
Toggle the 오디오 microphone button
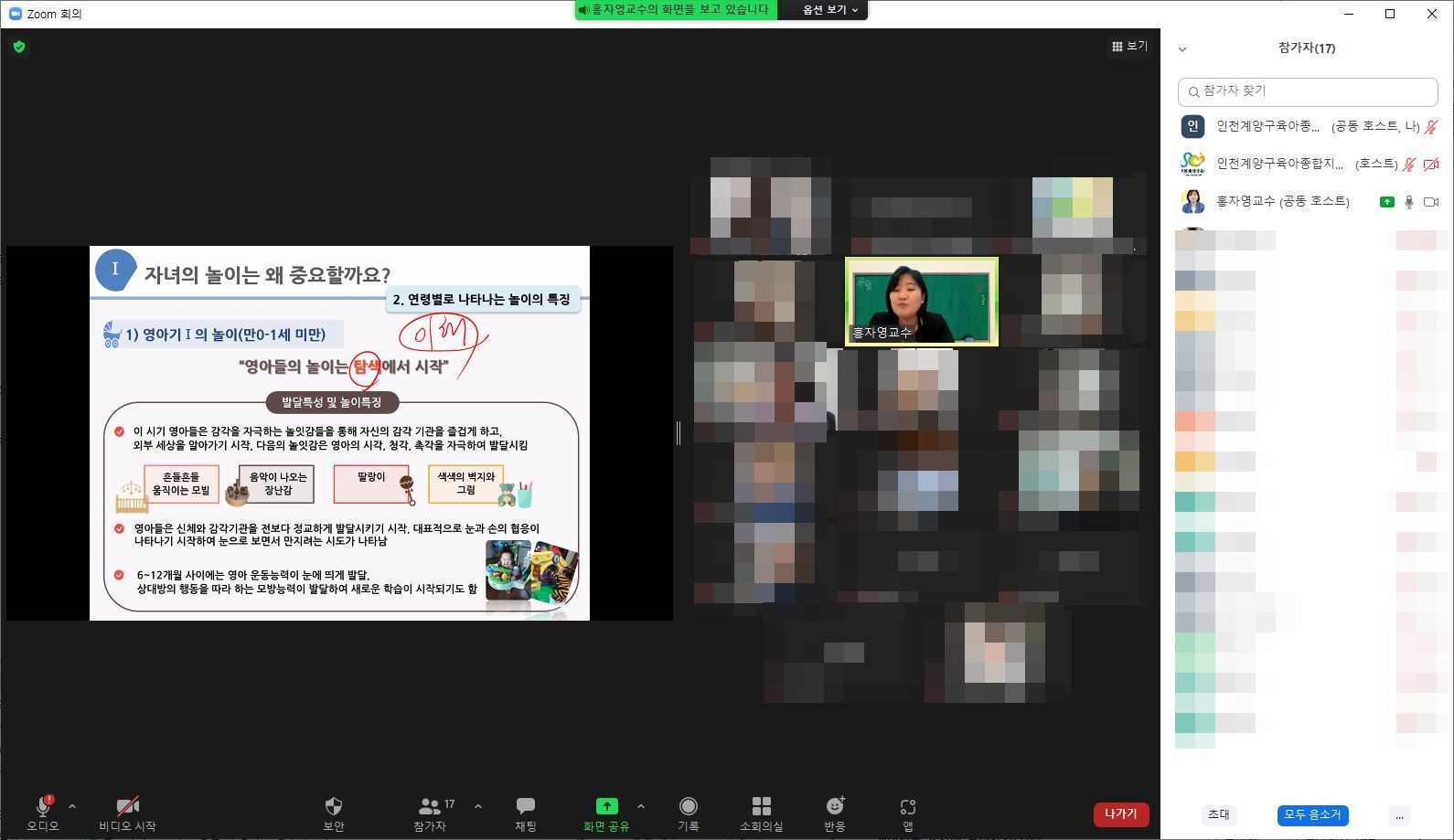click(x=43, y=806)
